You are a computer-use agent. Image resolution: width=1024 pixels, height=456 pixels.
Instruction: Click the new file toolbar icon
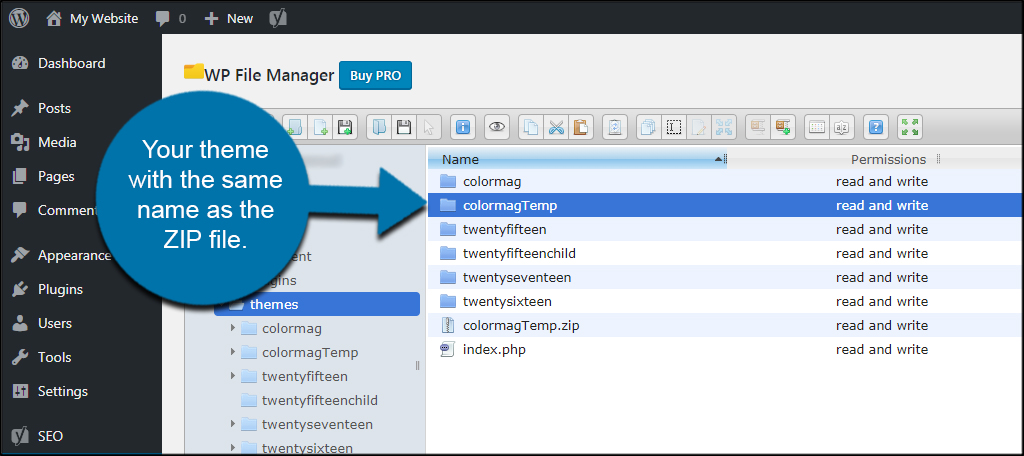[x=321, y=127]
